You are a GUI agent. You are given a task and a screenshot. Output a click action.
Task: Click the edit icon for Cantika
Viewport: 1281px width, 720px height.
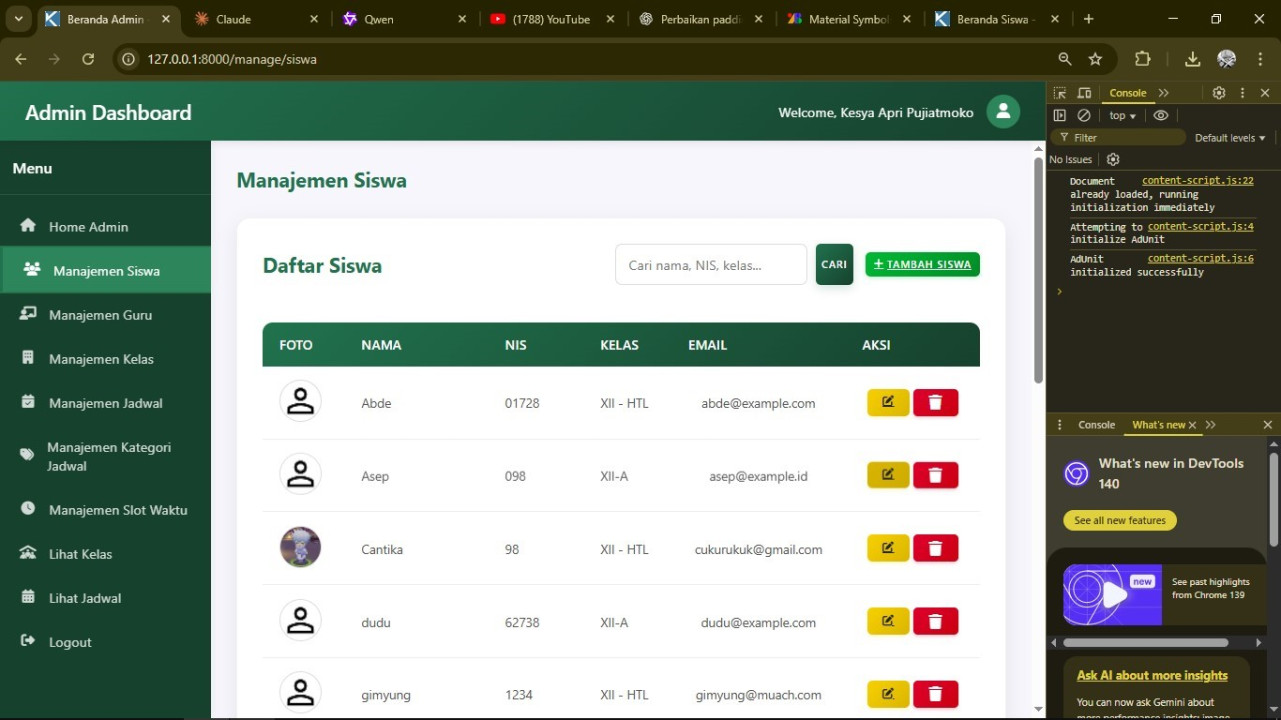[x=887, y=549]
